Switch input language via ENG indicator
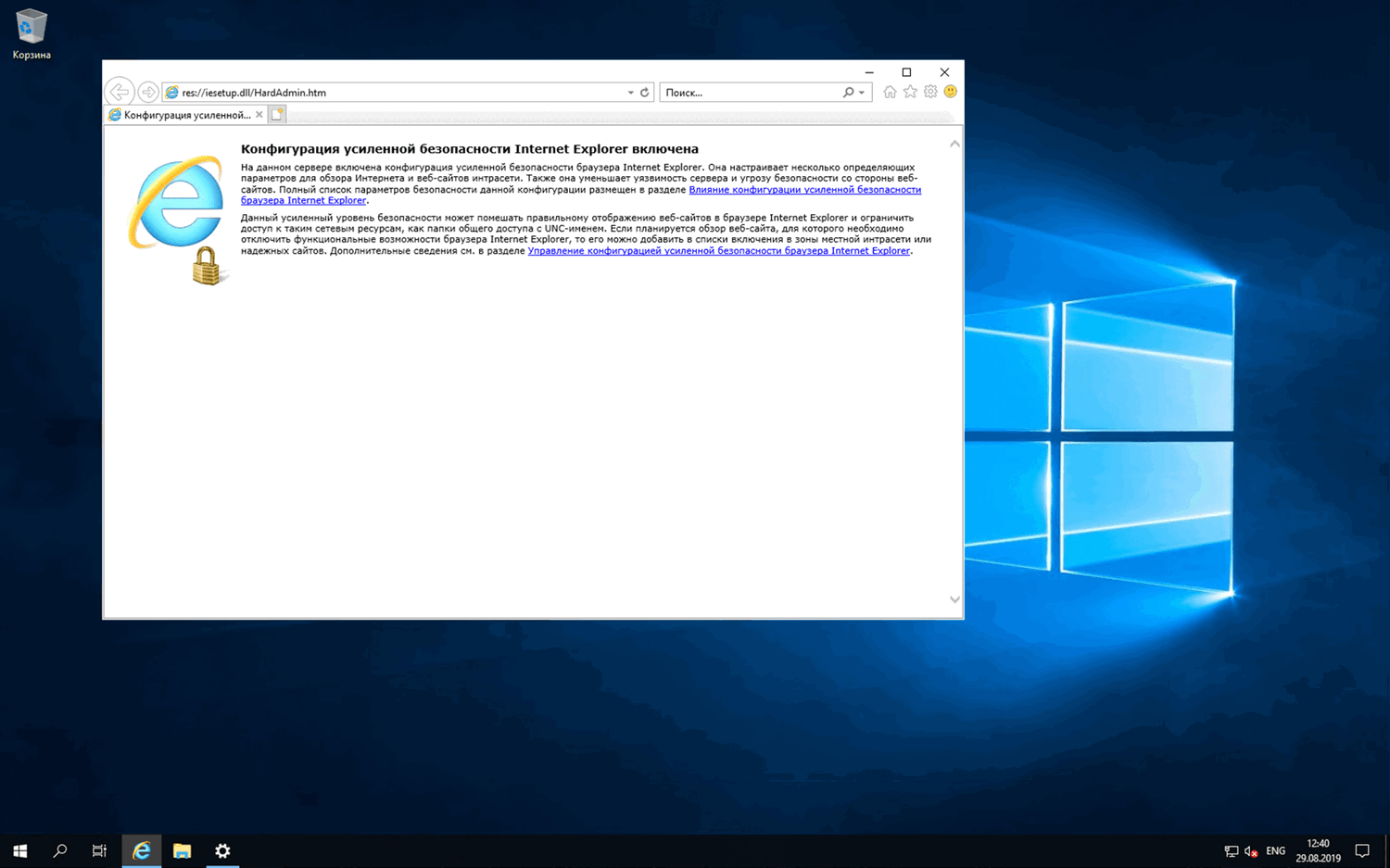Viewport: 1390px width, 868px height. pyautogui.click(x=1276, y=851)
